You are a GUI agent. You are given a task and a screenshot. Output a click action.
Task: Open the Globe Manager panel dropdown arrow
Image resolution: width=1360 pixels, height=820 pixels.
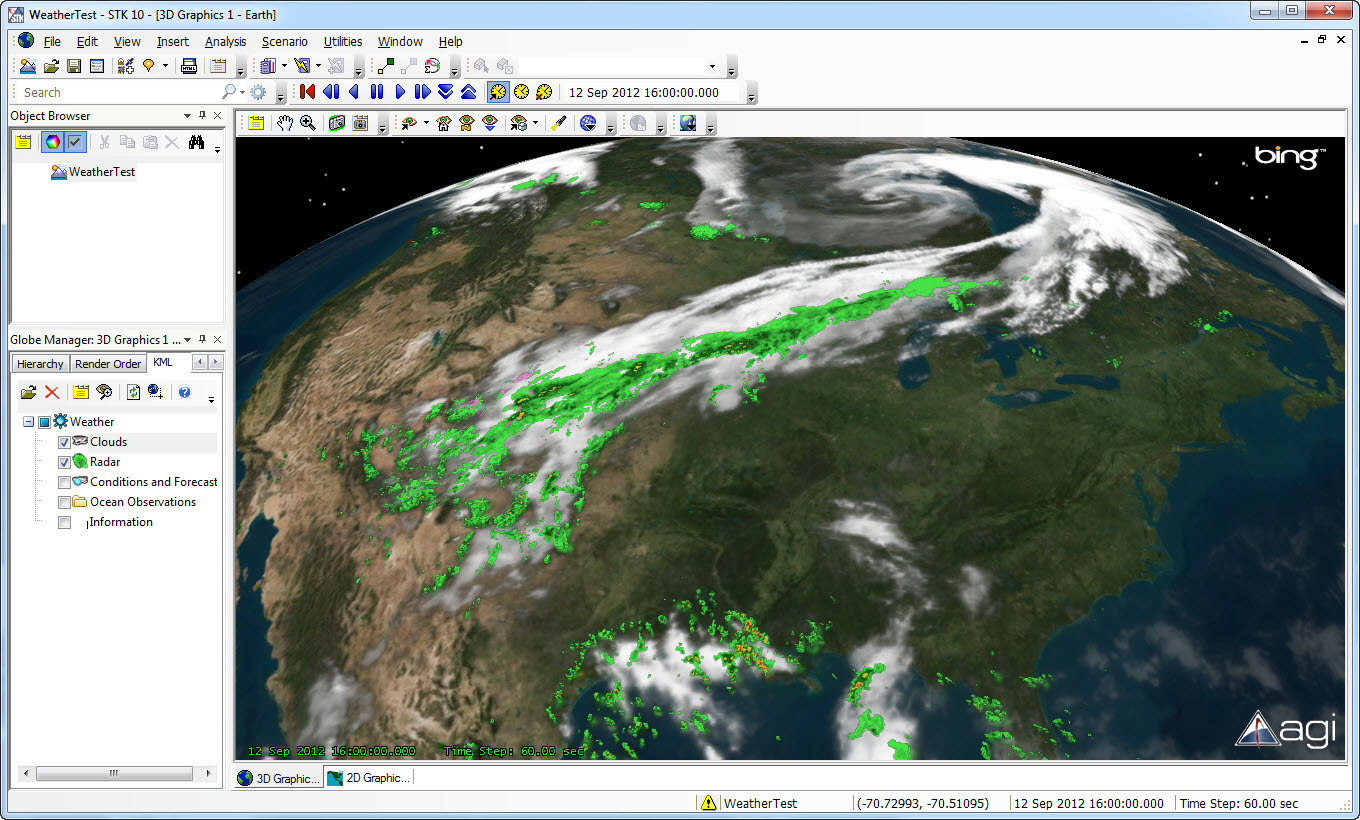click(x=187, y=340)
